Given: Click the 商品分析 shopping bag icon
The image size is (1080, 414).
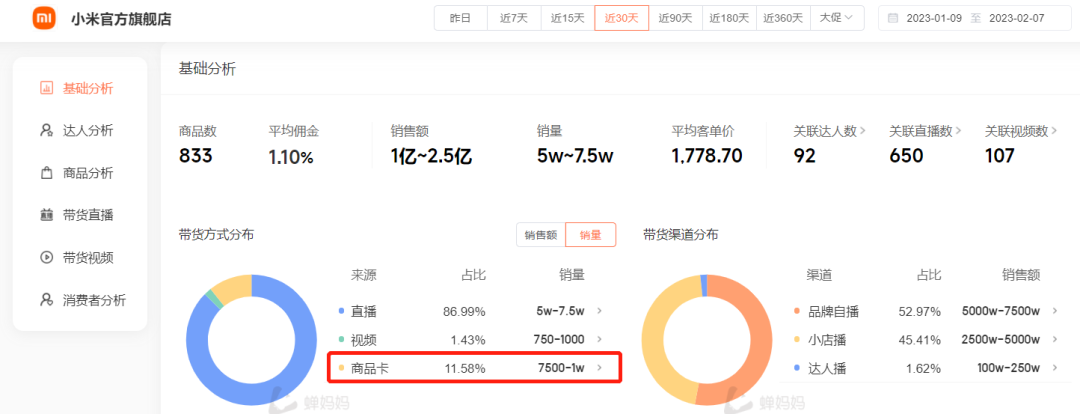Looking at the screenshot, I should coord(47,174).
